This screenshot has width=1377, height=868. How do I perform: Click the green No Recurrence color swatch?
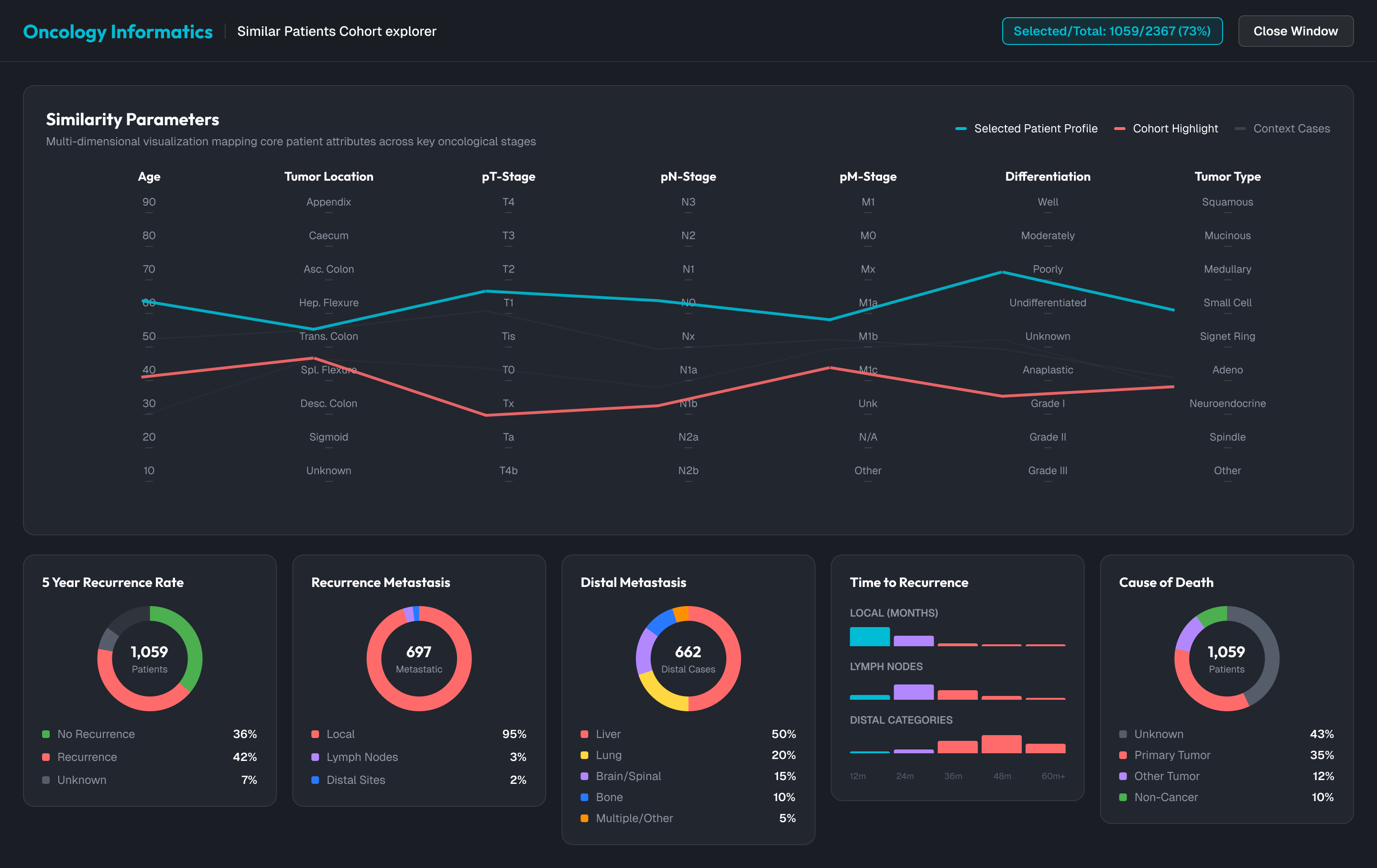click(x=46, y=734)
